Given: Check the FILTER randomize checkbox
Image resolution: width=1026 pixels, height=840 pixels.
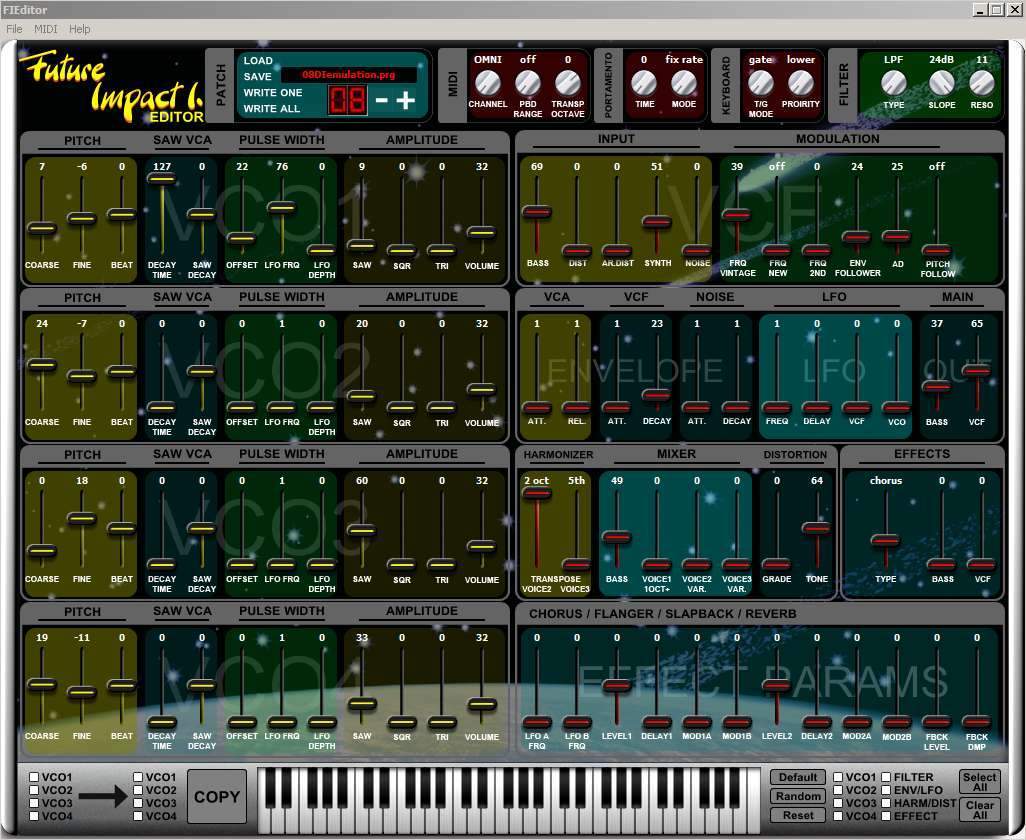Looking at the screenshot, I should click(886, 777).
